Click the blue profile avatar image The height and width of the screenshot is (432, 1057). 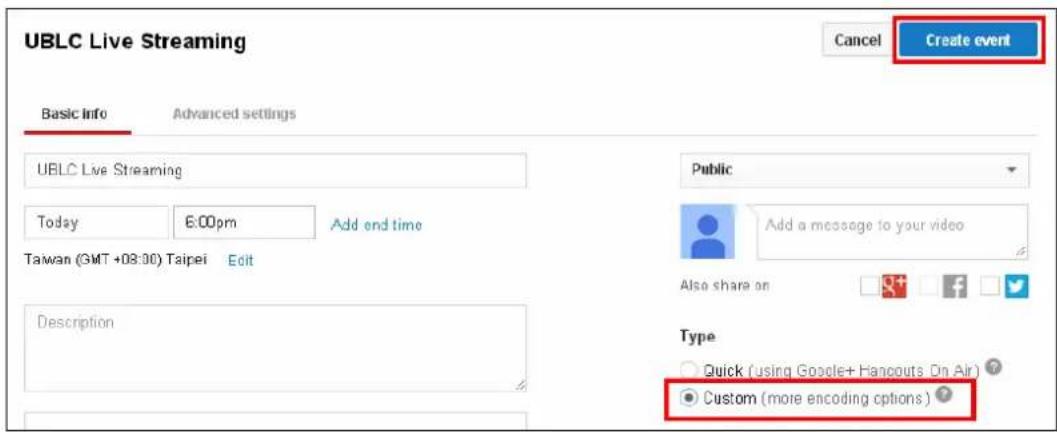tap(707, 233)
